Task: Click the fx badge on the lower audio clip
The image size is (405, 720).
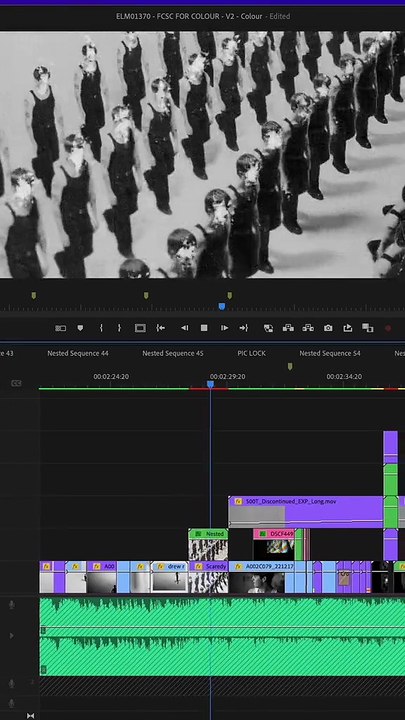Action: click(x=44, y=670)
